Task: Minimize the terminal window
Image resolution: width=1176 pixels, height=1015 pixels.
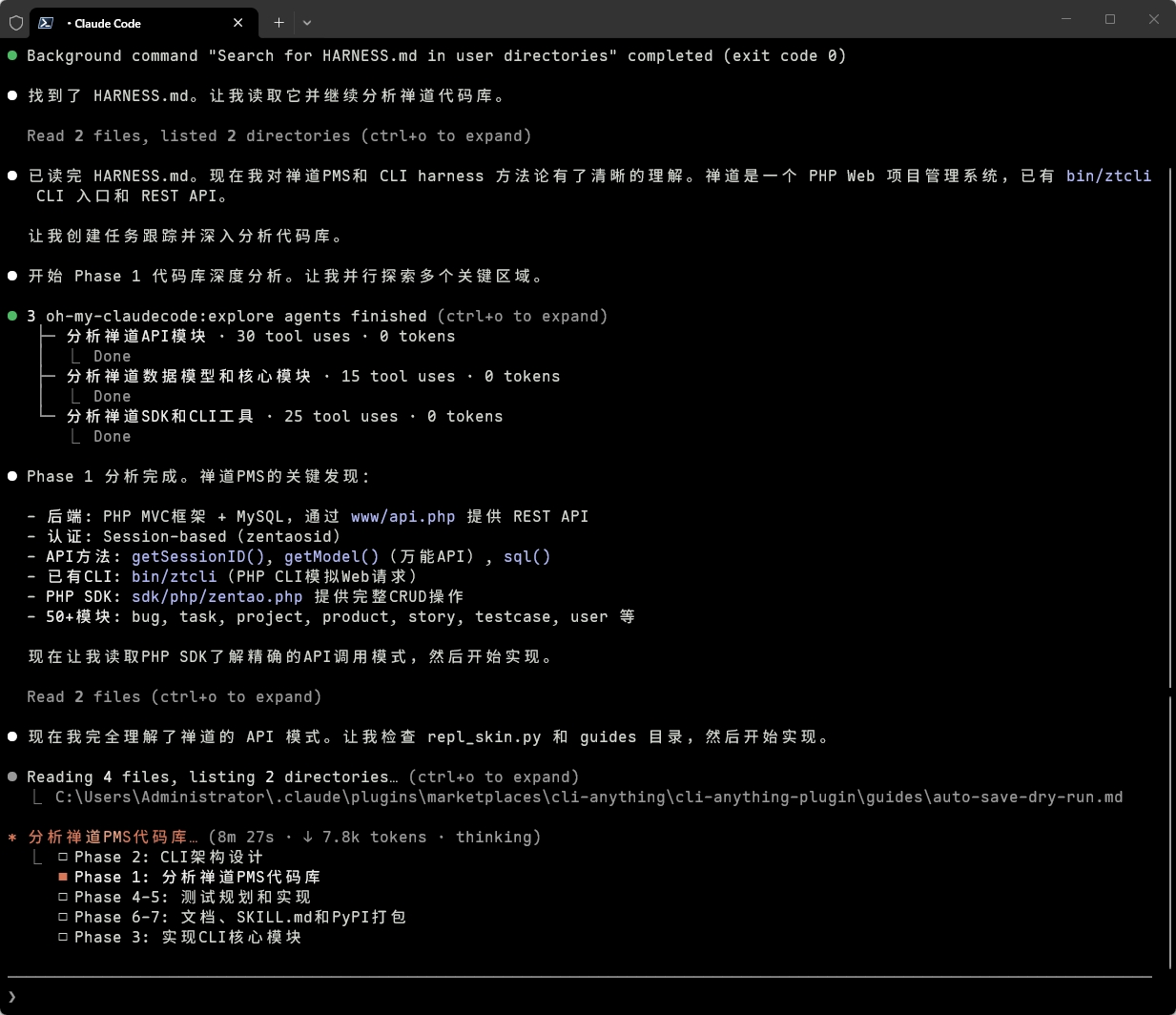Action: [1066, 19]
